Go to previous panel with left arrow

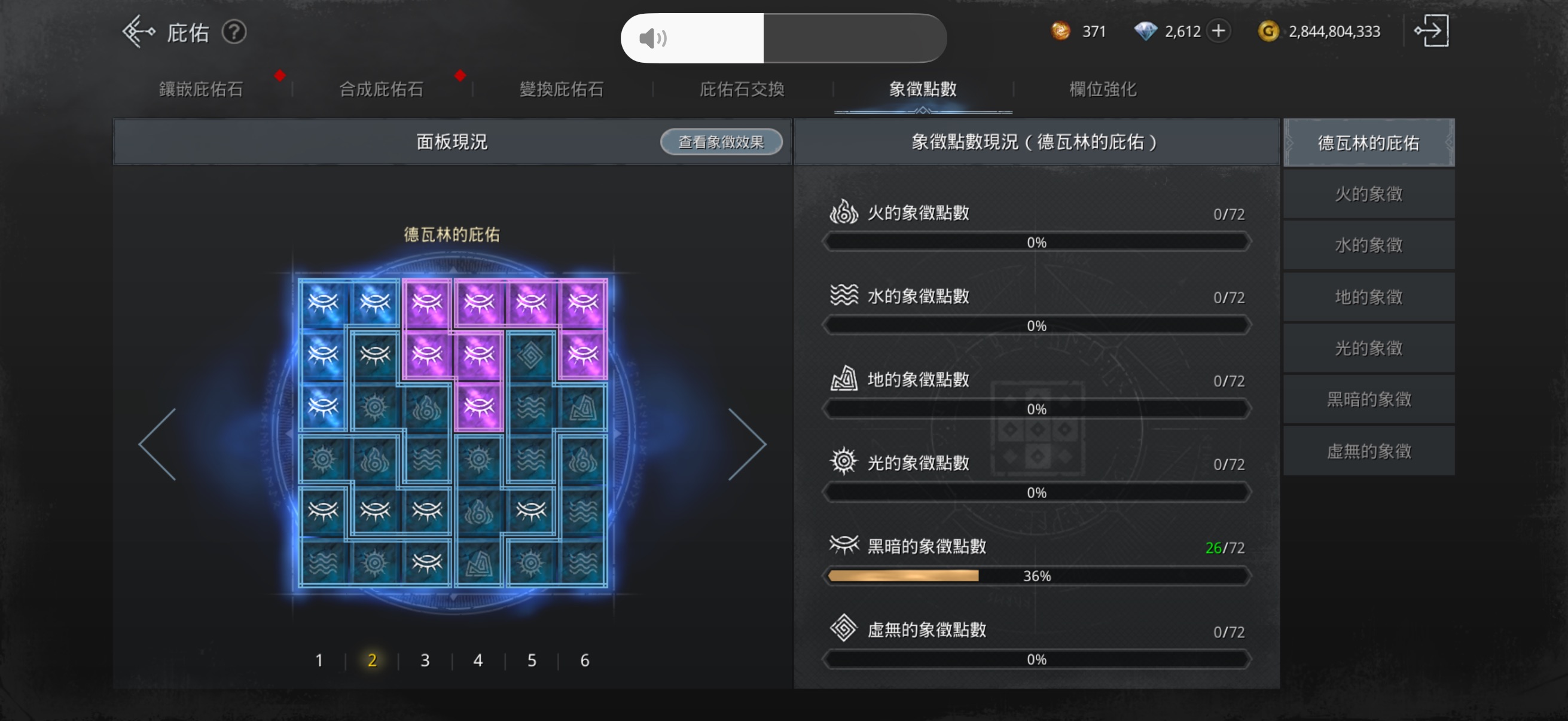158,444
